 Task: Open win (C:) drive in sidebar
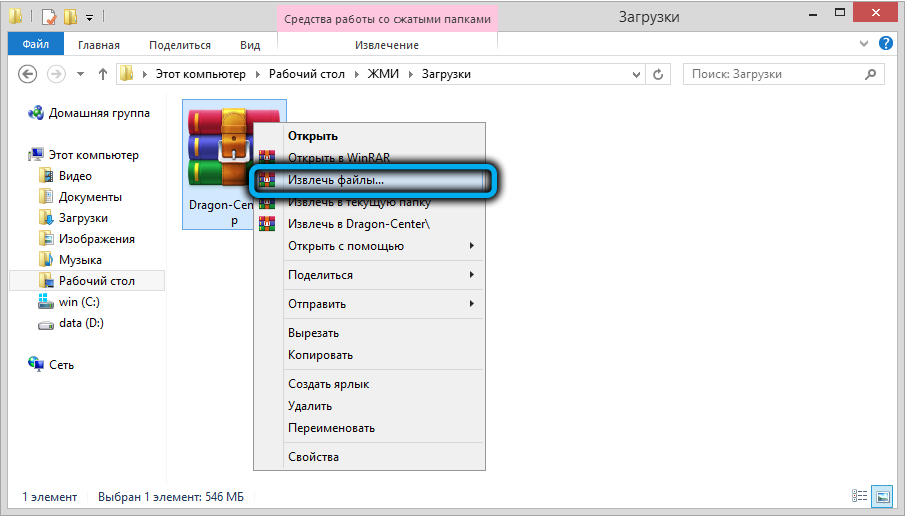tap(79, 302)
